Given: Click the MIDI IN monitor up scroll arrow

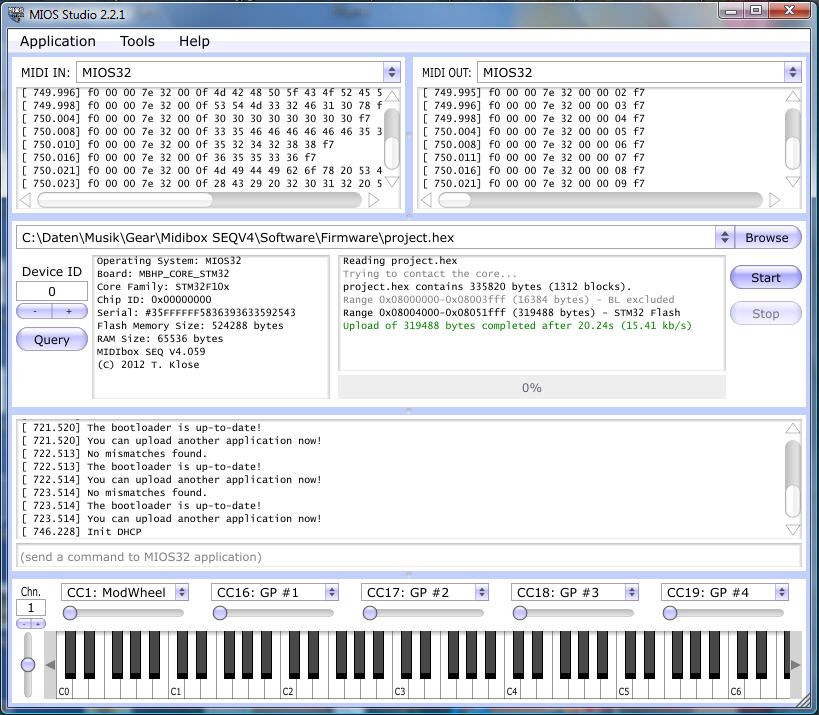Looking at the screenshot, I should point(392,96).
